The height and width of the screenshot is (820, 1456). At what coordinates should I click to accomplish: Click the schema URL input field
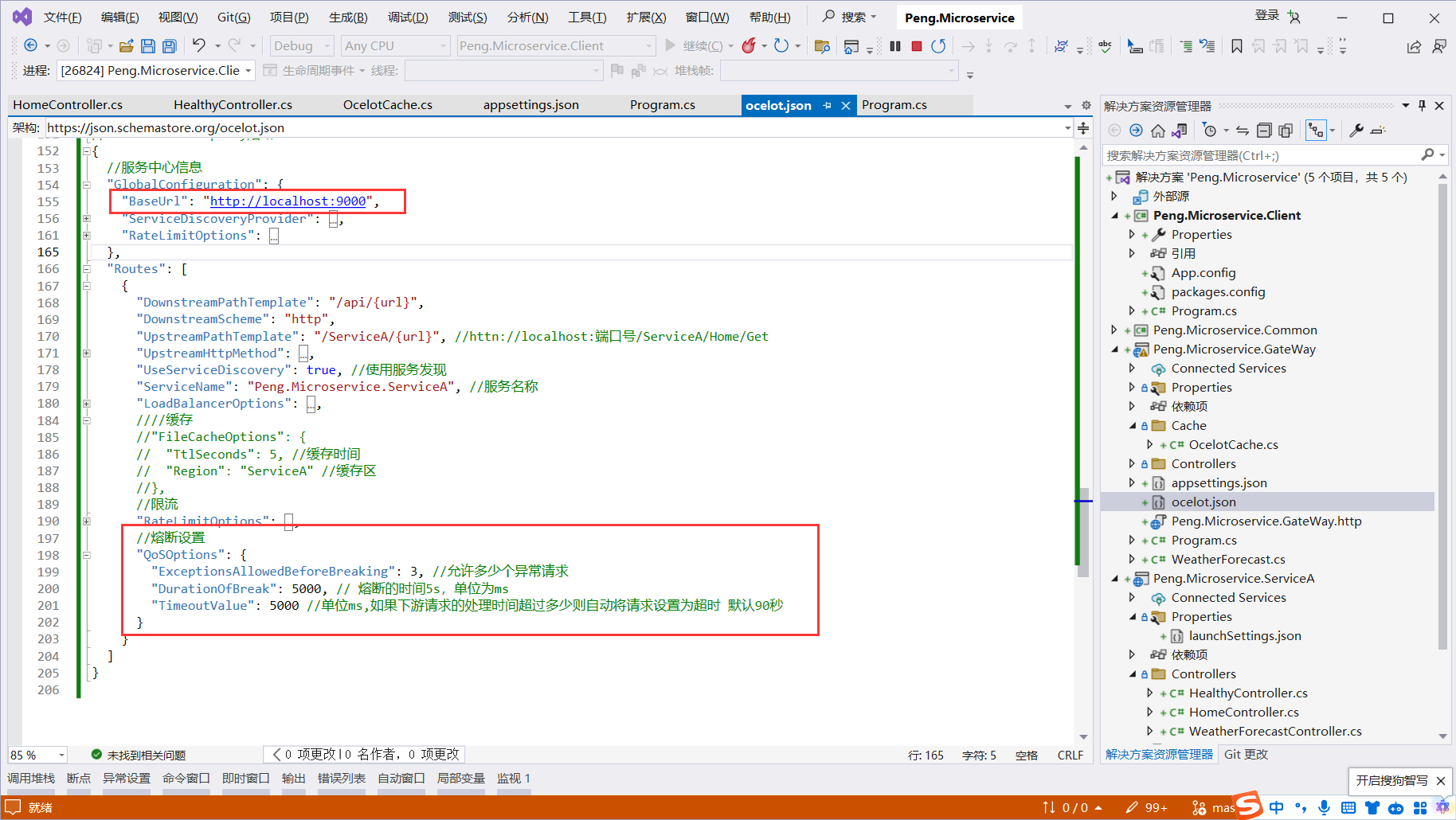(553, 127)
